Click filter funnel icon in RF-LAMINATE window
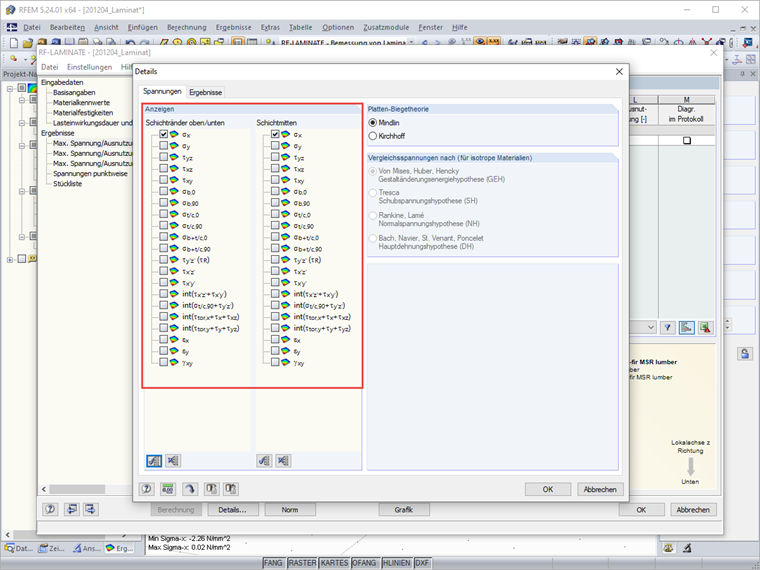Screen dimensions: 760x570 (x=668, y=328)
